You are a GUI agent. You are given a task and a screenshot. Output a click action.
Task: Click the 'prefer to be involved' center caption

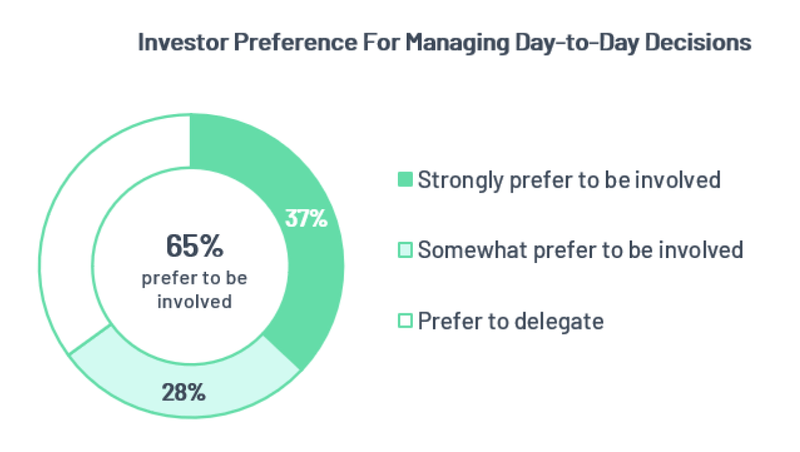pyautogui.click(x=194, y=290)
